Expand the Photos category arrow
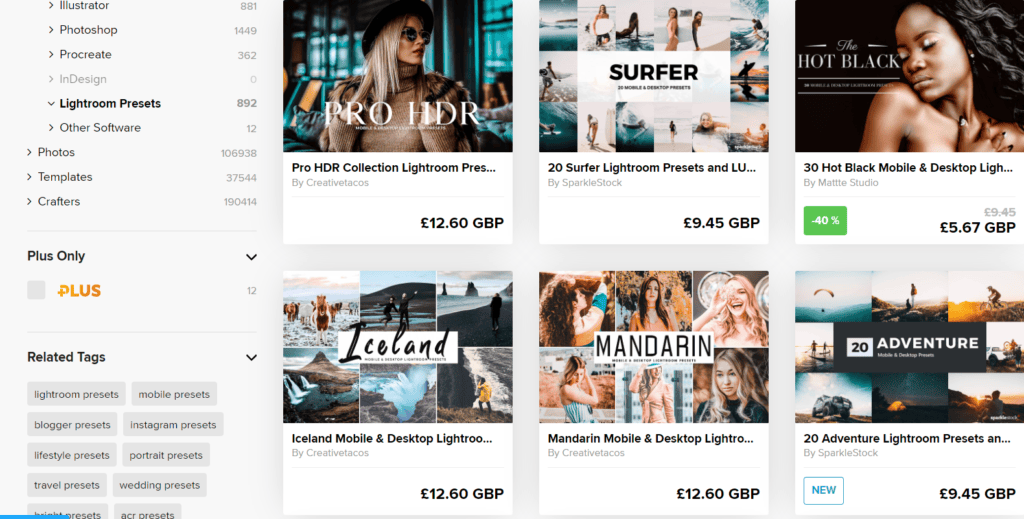 [29, 152]
